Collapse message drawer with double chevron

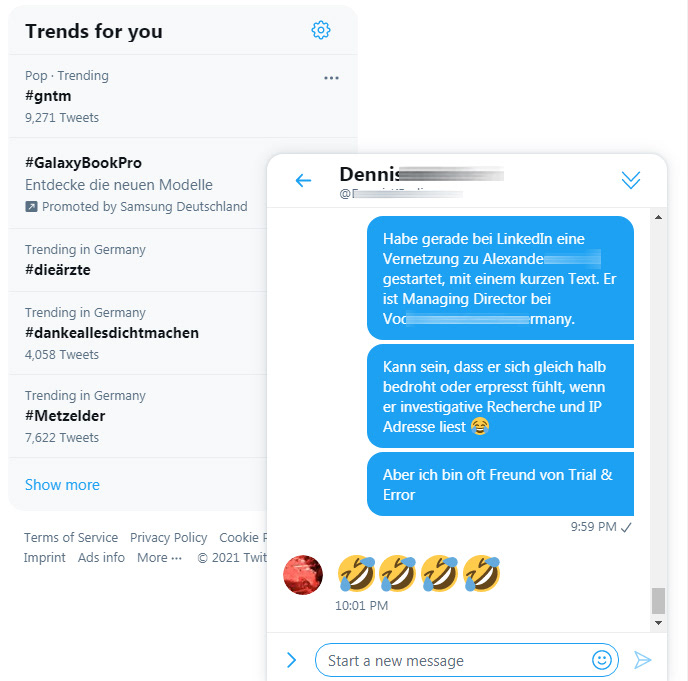pyautogui.click(x=631, y=180)
